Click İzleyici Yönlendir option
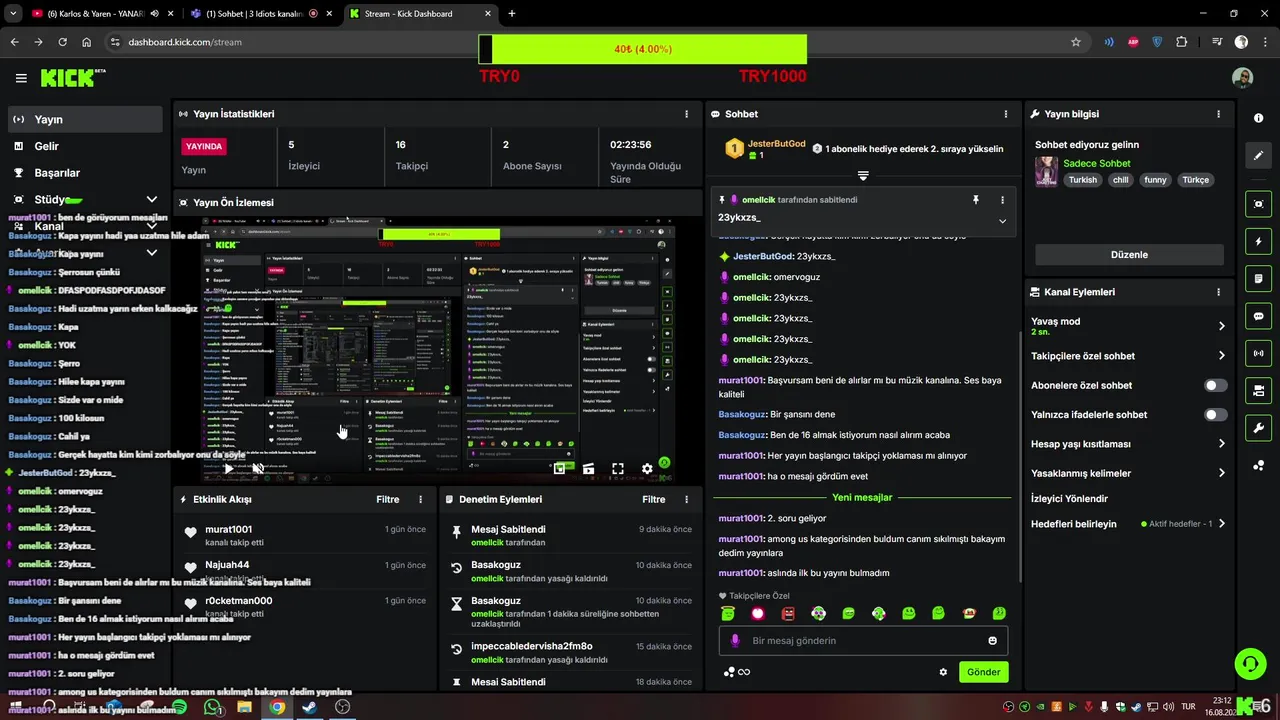Screen dimensions: 1280x720 tap(1069, 498)
